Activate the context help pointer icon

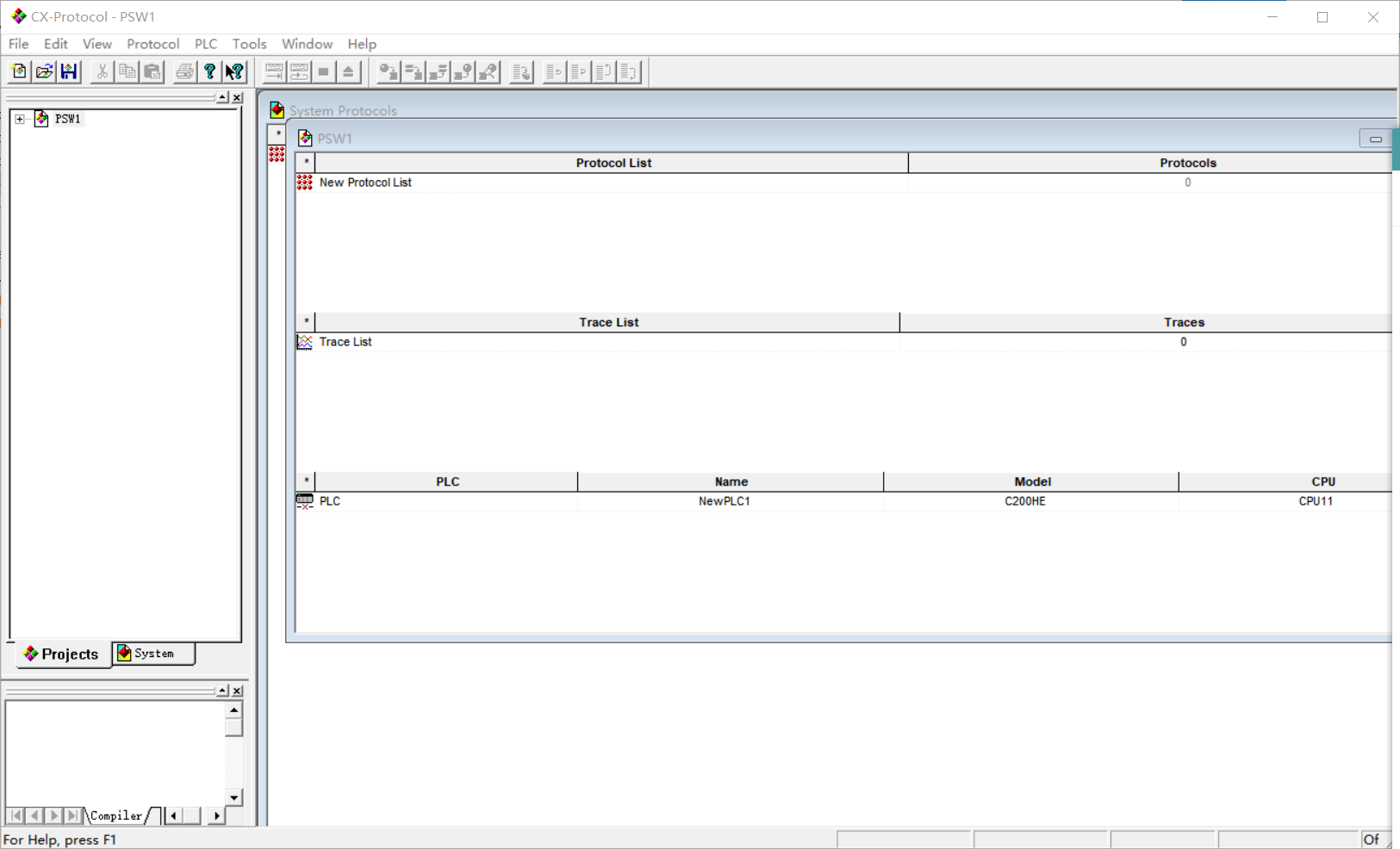click(234, 71)
